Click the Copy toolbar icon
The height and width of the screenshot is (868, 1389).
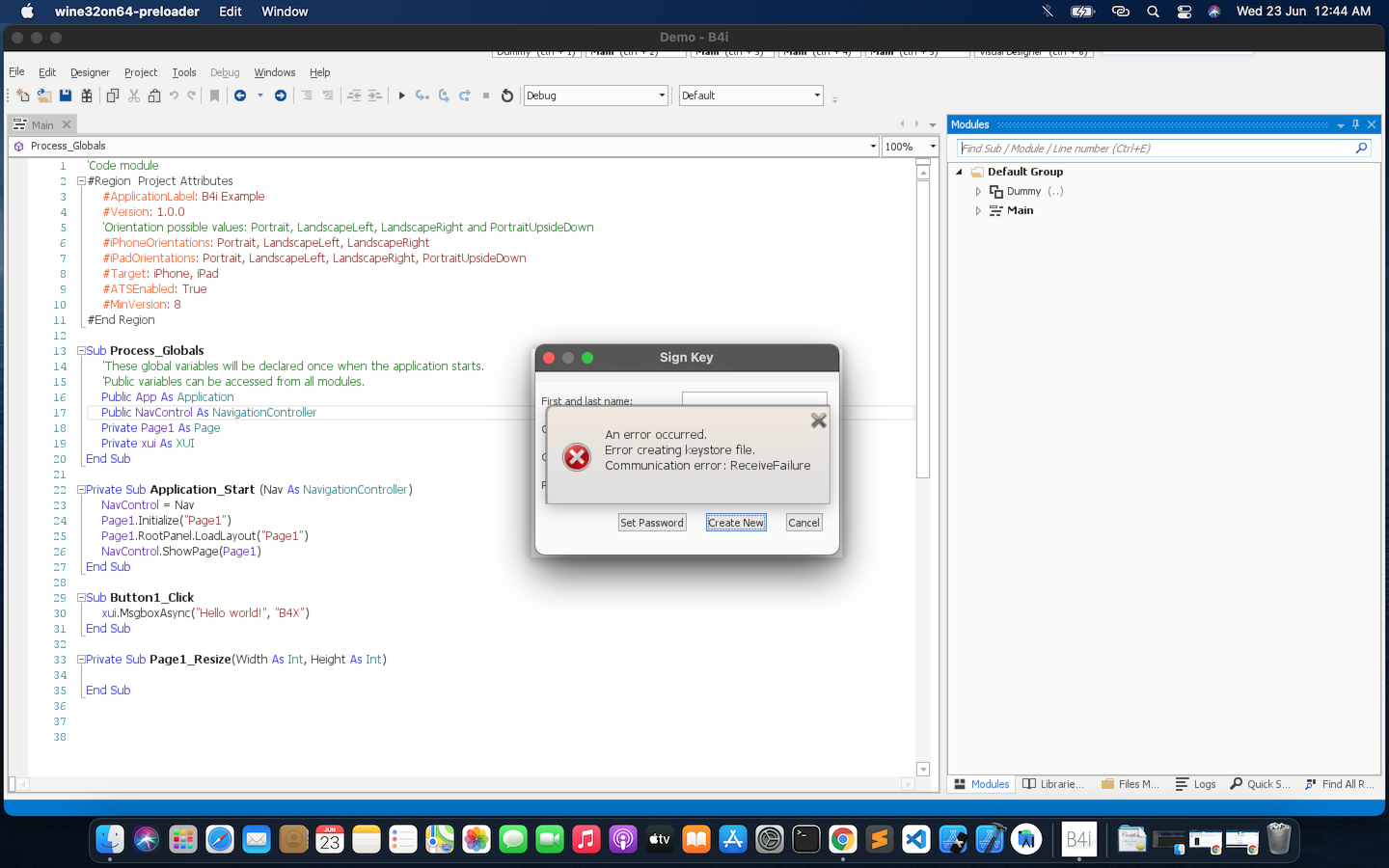113,95
